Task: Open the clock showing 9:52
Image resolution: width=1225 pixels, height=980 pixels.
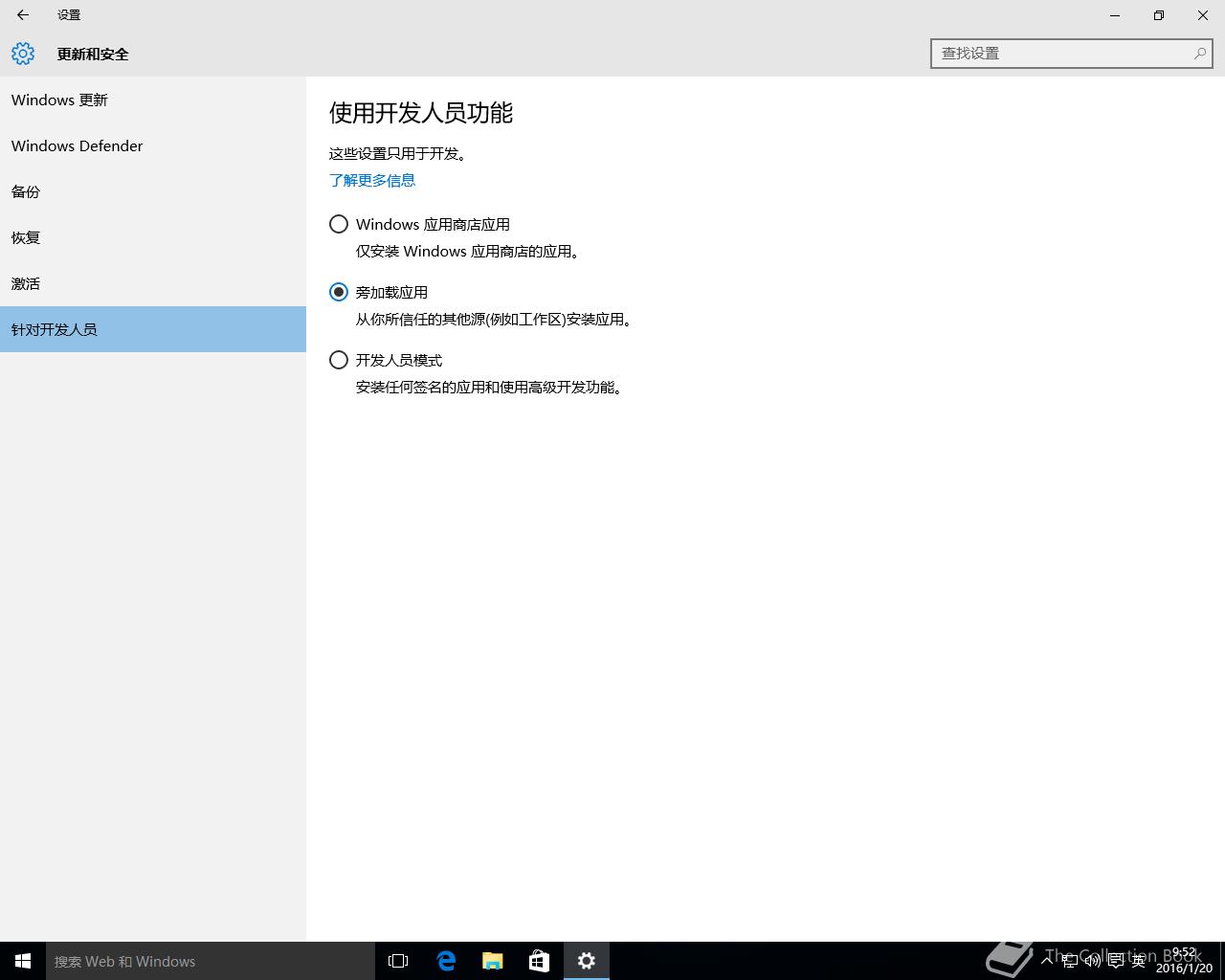Action: [x=1185, y=961]
